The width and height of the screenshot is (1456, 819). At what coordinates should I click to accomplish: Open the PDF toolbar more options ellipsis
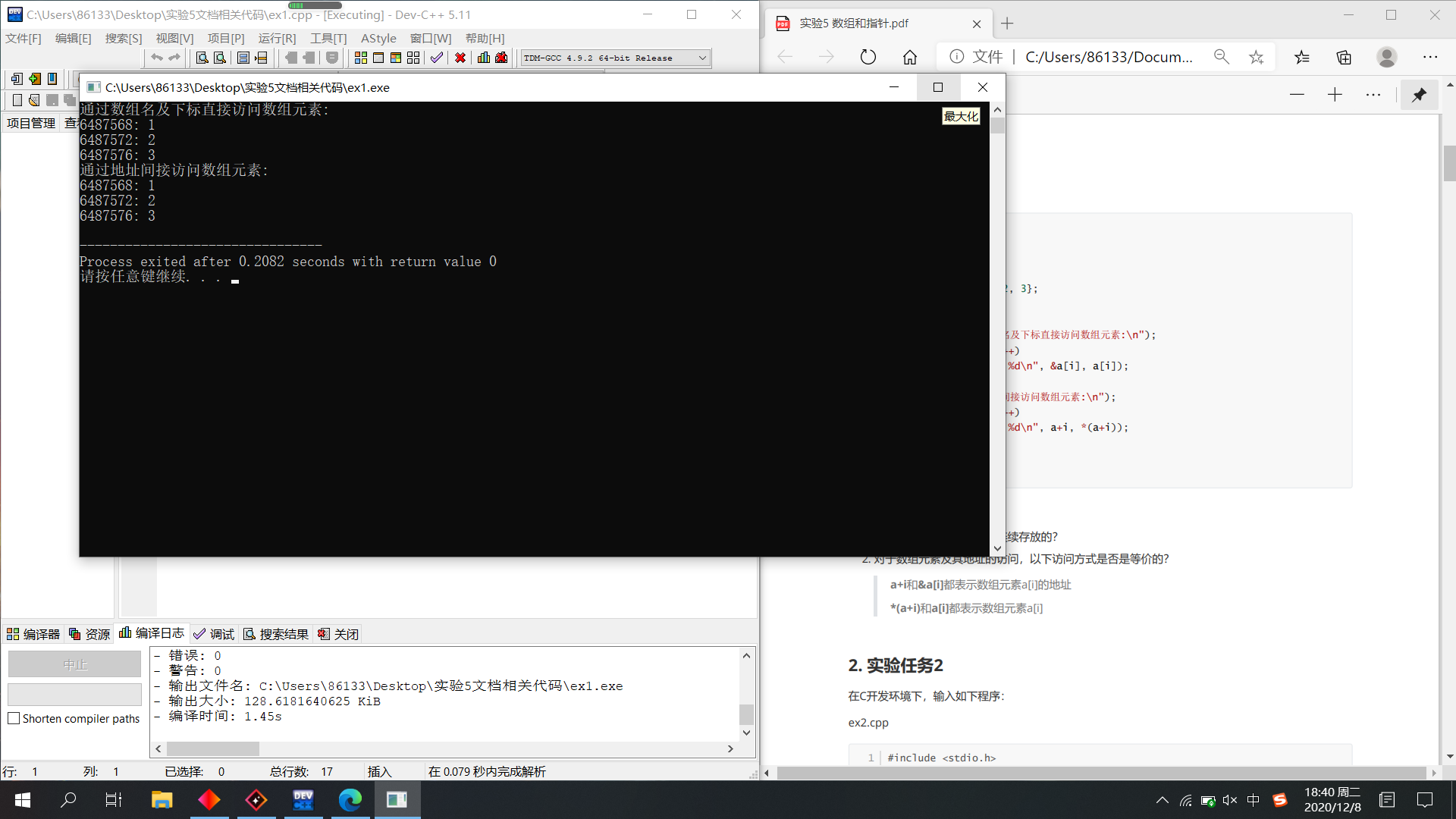click(x=1373, y=95)
